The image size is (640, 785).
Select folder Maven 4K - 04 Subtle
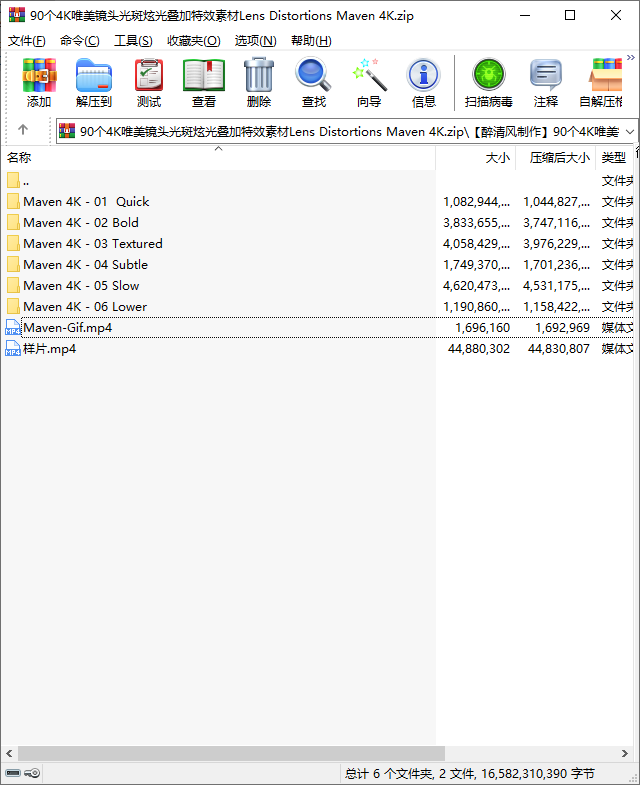coord(318,265)
